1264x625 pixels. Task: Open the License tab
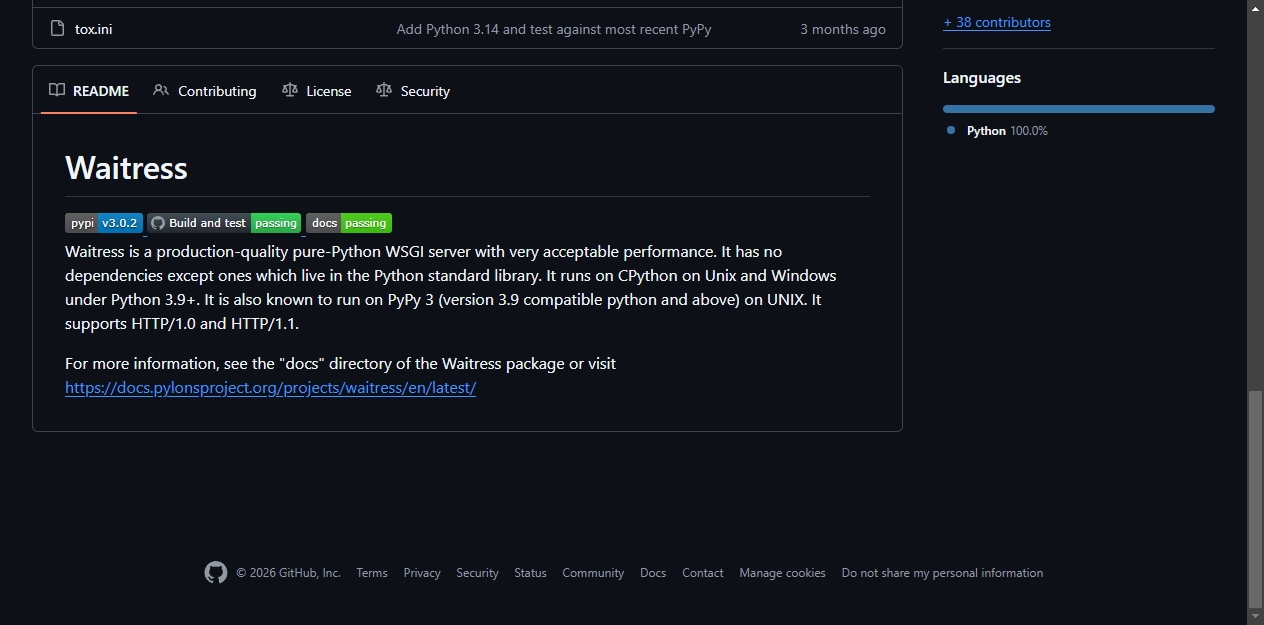click(x=317, y=91)
